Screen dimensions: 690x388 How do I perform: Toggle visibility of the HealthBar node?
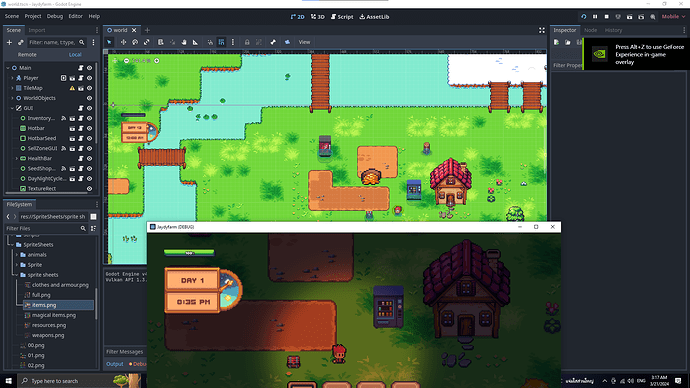[x=89, y=158]
